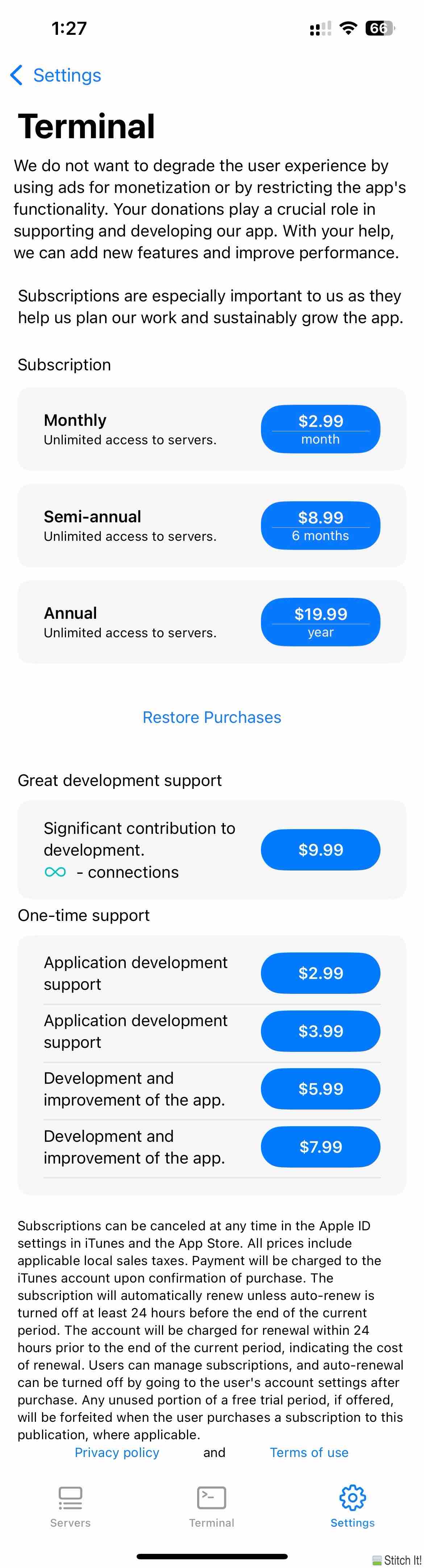
Task: Tap the infinity connections icon
Action: (x=55, y=872)
